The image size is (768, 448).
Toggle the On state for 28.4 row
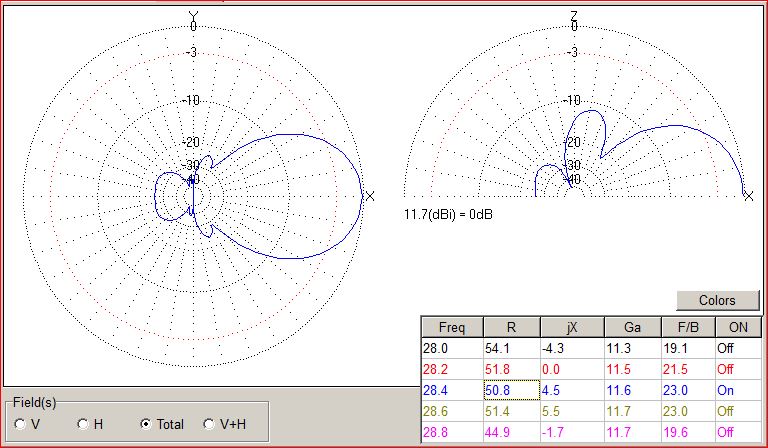(739, 390)
